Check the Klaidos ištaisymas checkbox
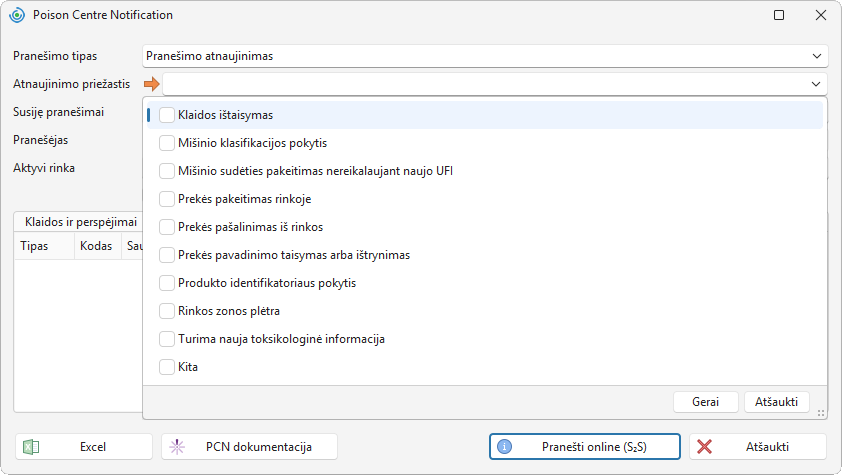The height and width of the screenshot is (475, 842). 167,115
